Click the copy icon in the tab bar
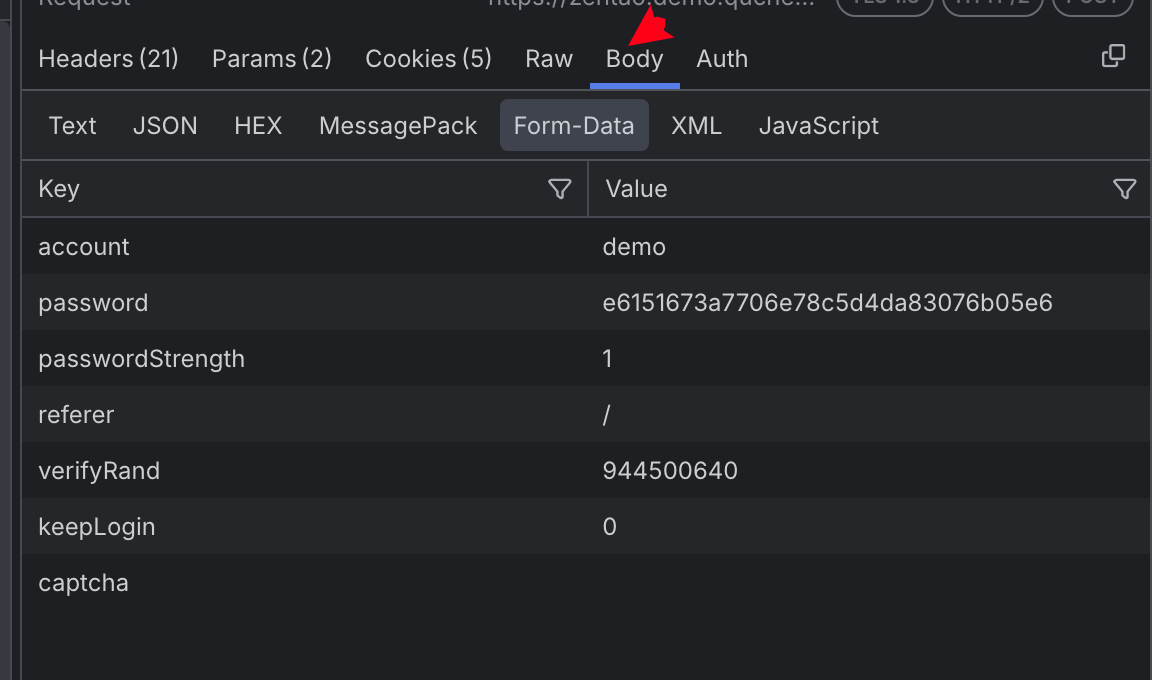This screenshot has height=680, width=1152. pos(1113,57)
